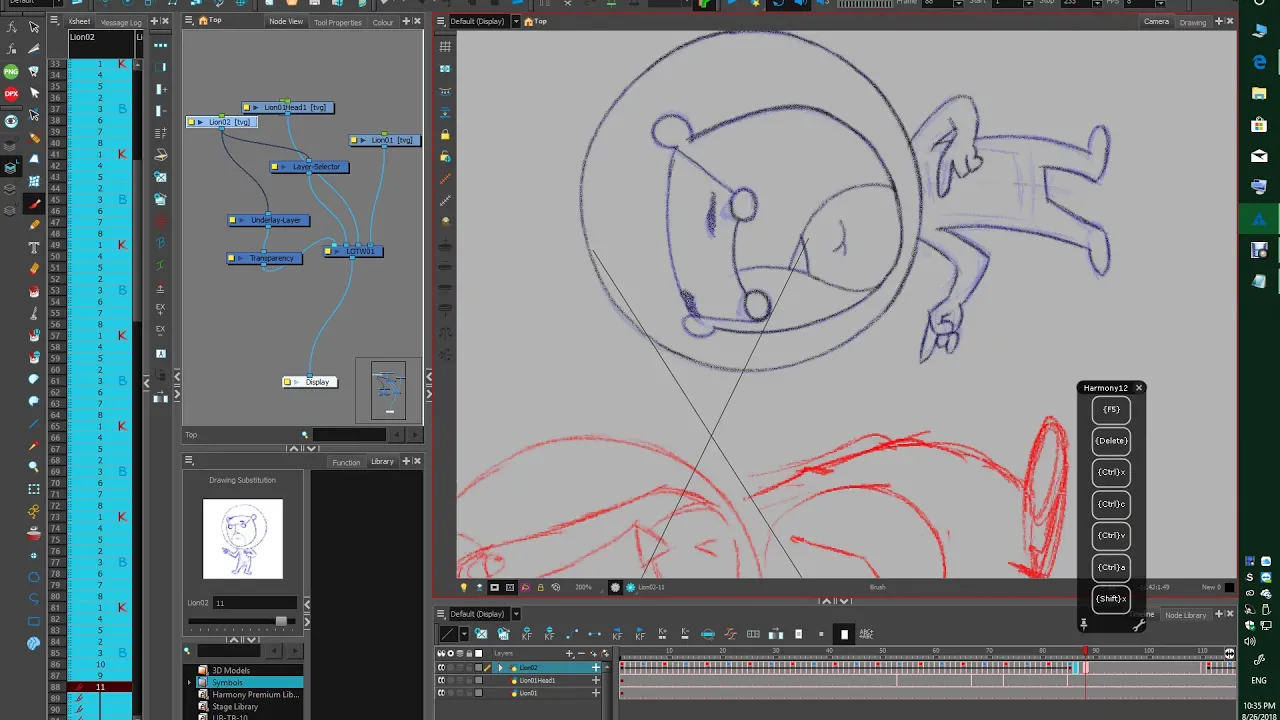1280x720 pixels.
Task: Select the Text tool
Action: click(x=34, y=247)
